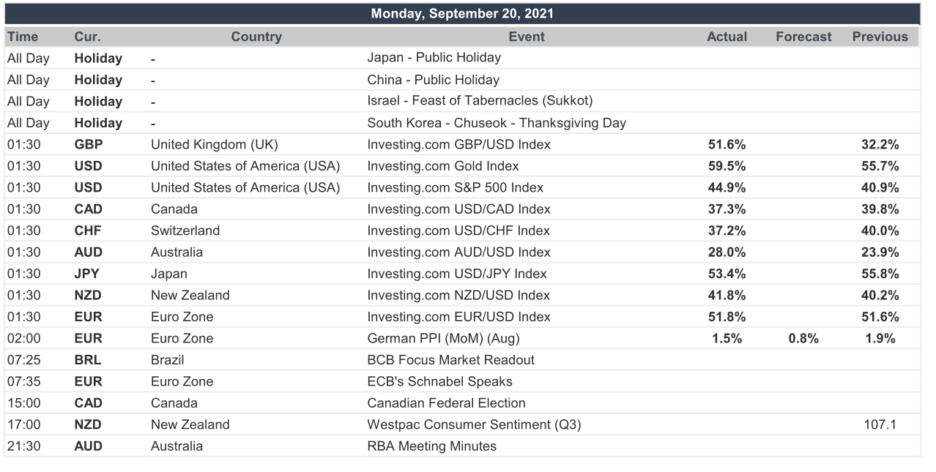Open ECB's Schnabel Speaks event

coord(440,381)
